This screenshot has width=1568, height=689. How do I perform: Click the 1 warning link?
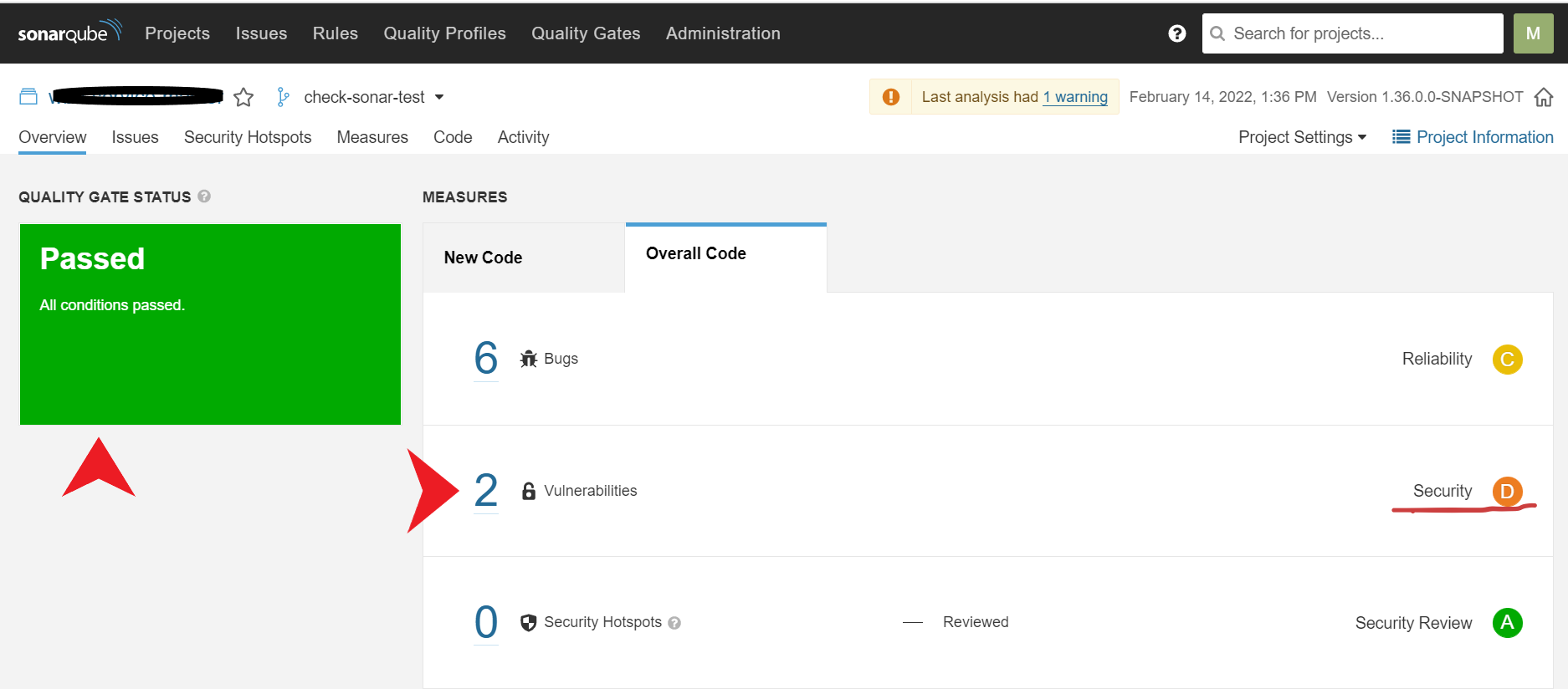1075,97
